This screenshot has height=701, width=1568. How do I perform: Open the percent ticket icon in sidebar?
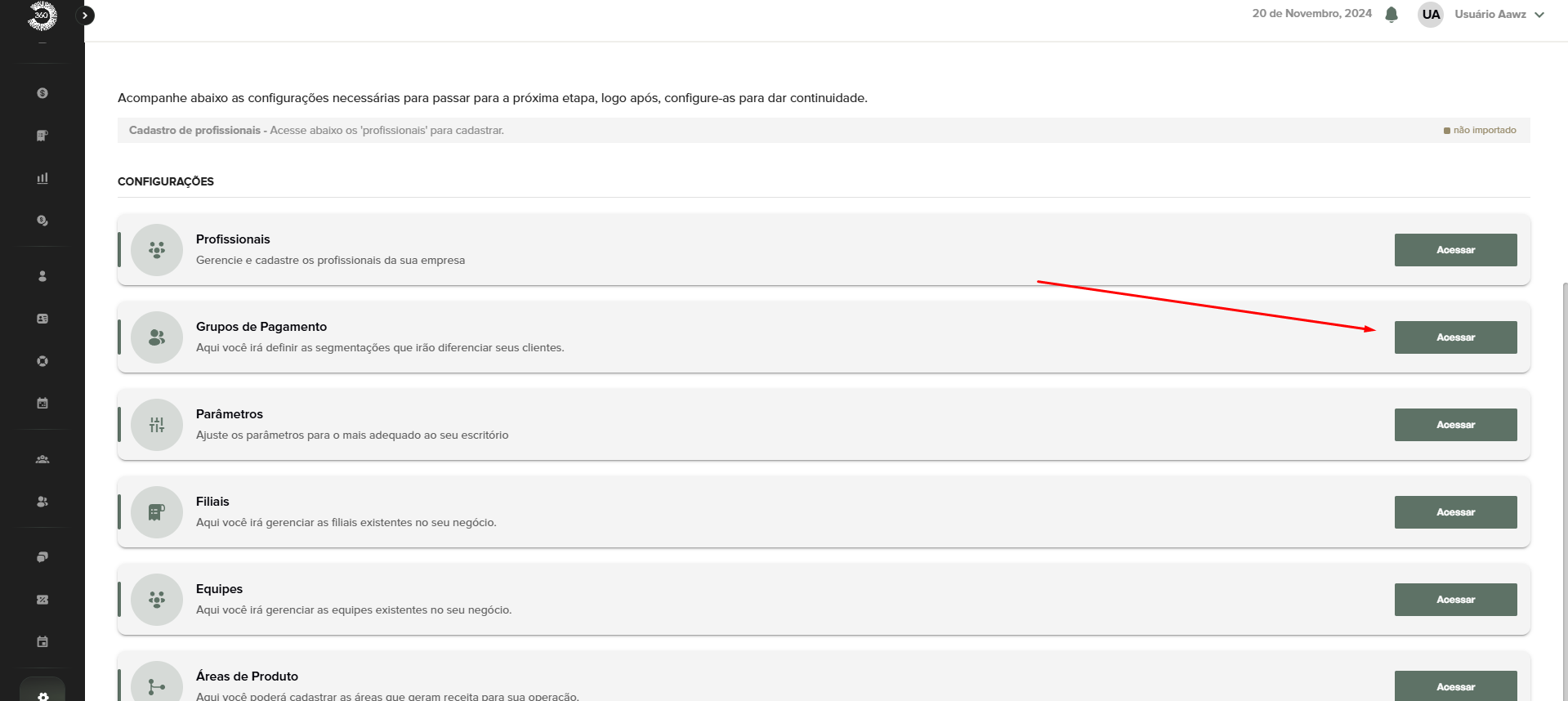click(x=42, y=600)
